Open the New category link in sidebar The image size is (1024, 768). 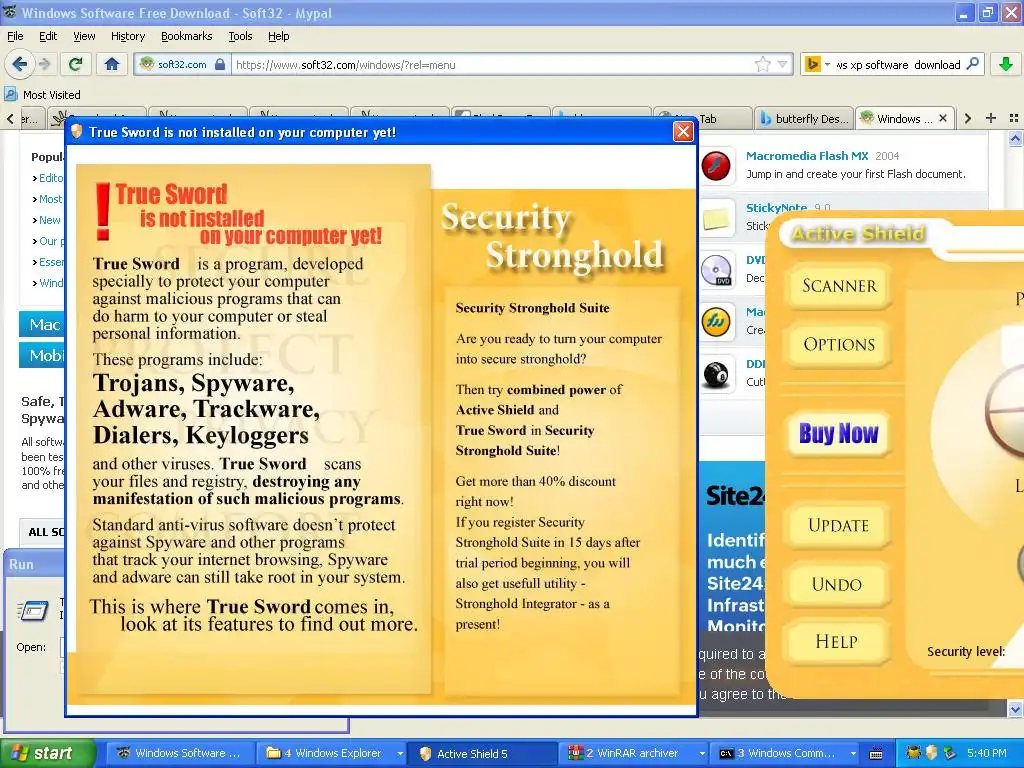click(49, 220)
